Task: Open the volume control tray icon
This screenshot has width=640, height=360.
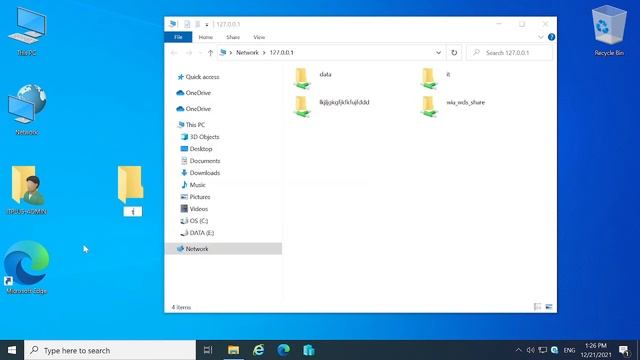Action: [530, 350]
